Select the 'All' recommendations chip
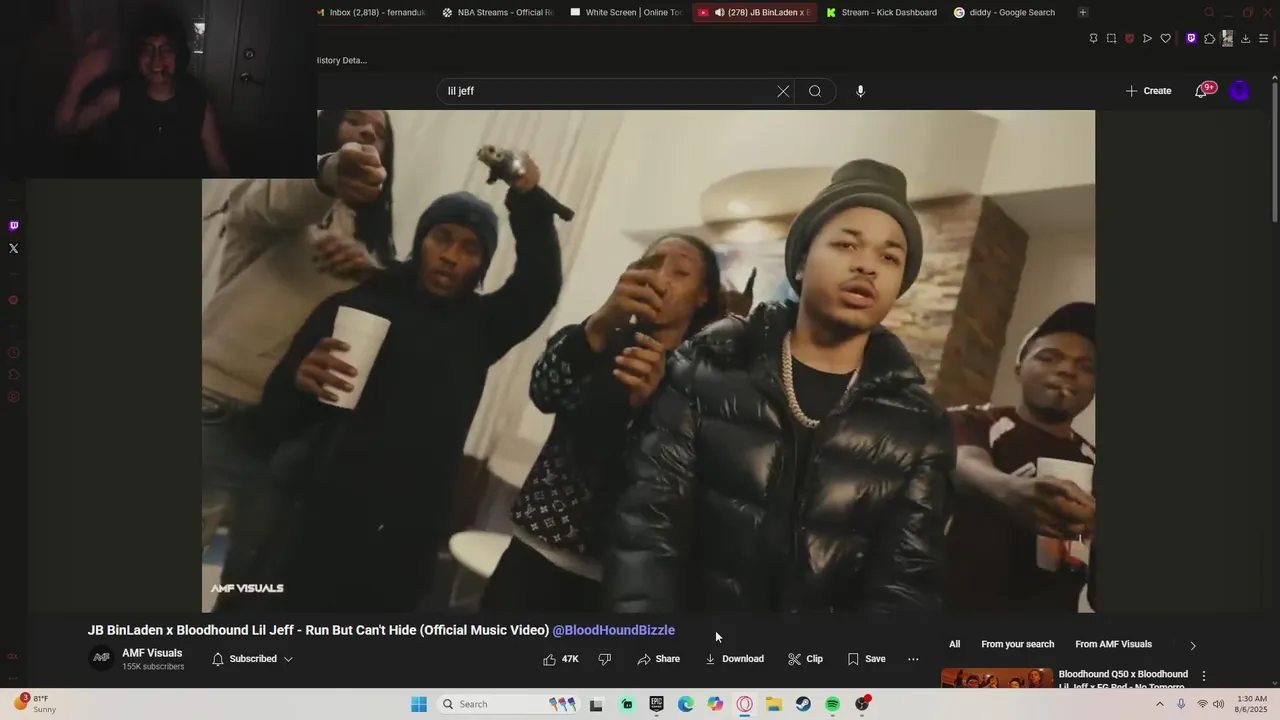This screenshot has width=1280, height=720. (954, 644)
